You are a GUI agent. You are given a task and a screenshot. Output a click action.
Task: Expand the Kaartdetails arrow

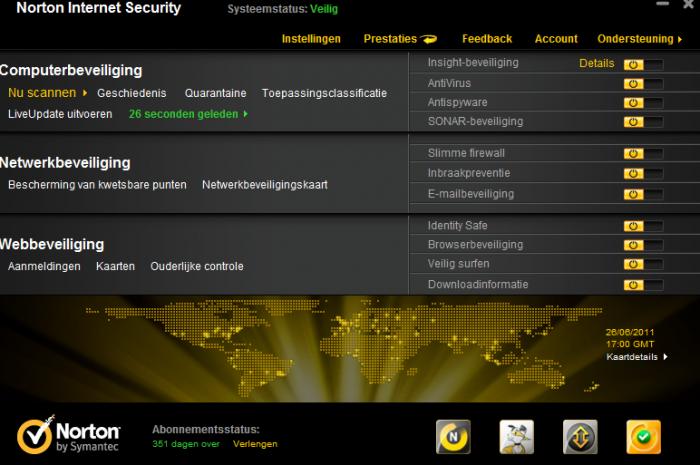pyautogui.click(x=665, y=357)
